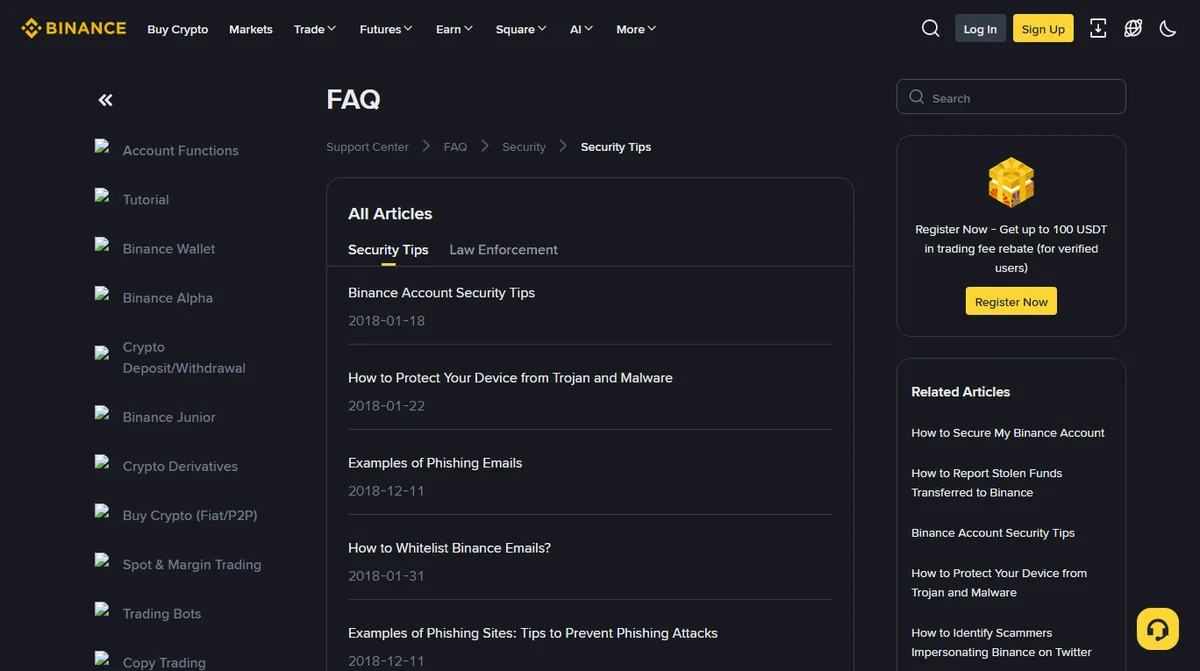Screen dimensions: 1200x671
Task: Open Examples of Phishing Sites article
Action: (533, 633)
